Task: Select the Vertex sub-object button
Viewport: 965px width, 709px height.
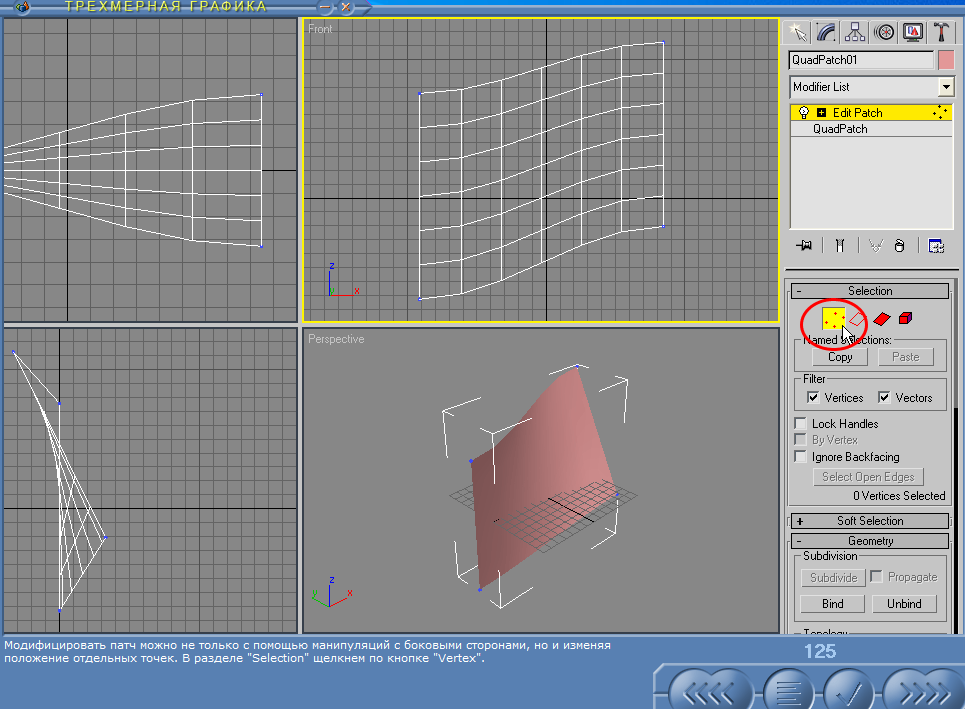Action: [833, 319]
